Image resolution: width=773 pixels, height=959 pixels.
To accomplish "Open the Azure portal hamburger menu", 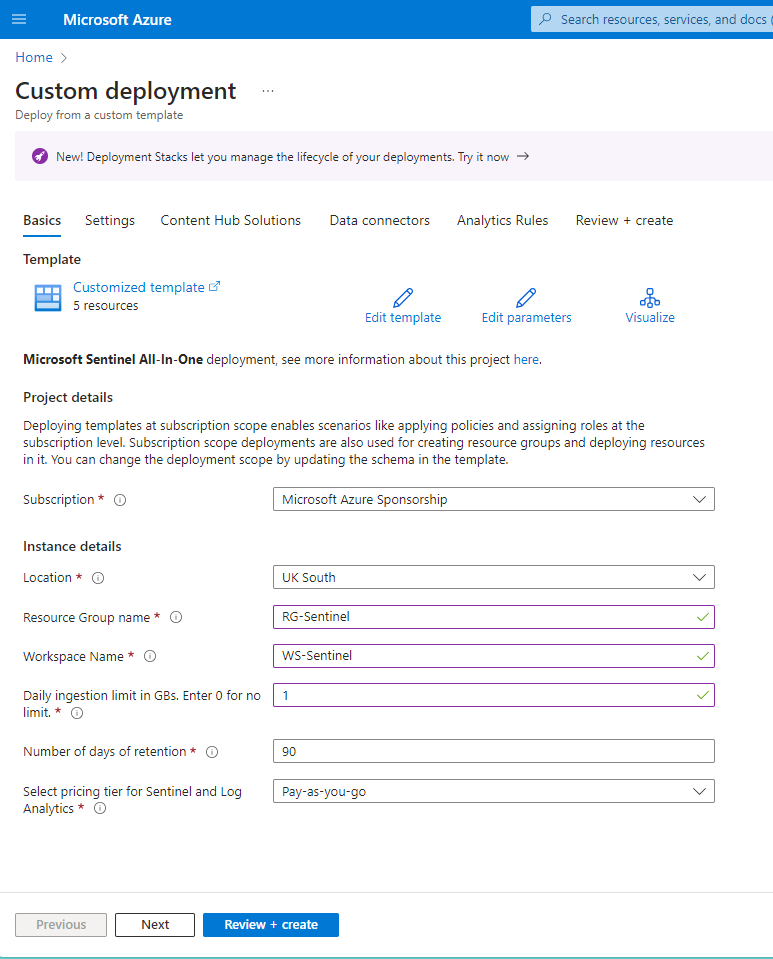I will coord(19,19).
